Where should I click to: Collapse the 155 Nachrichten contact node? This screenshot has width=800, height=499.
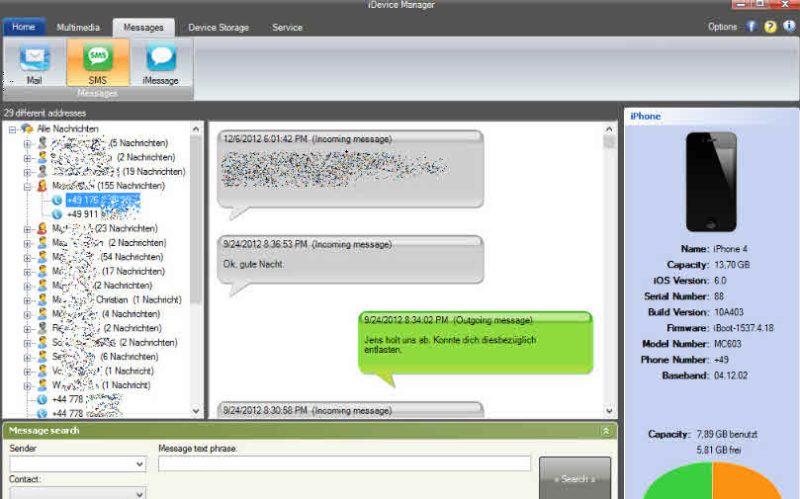point(27,186)
